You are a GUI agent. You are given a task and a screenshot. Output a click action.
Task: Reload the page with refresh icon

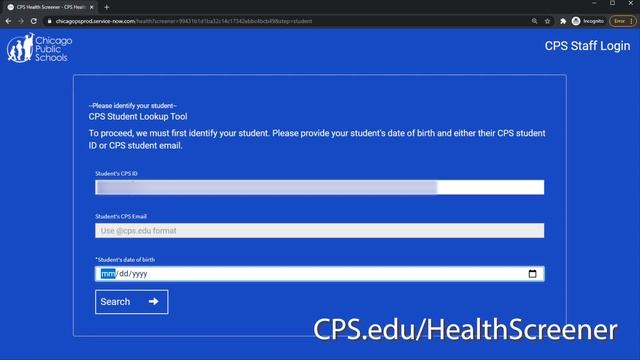coord(34,21)
